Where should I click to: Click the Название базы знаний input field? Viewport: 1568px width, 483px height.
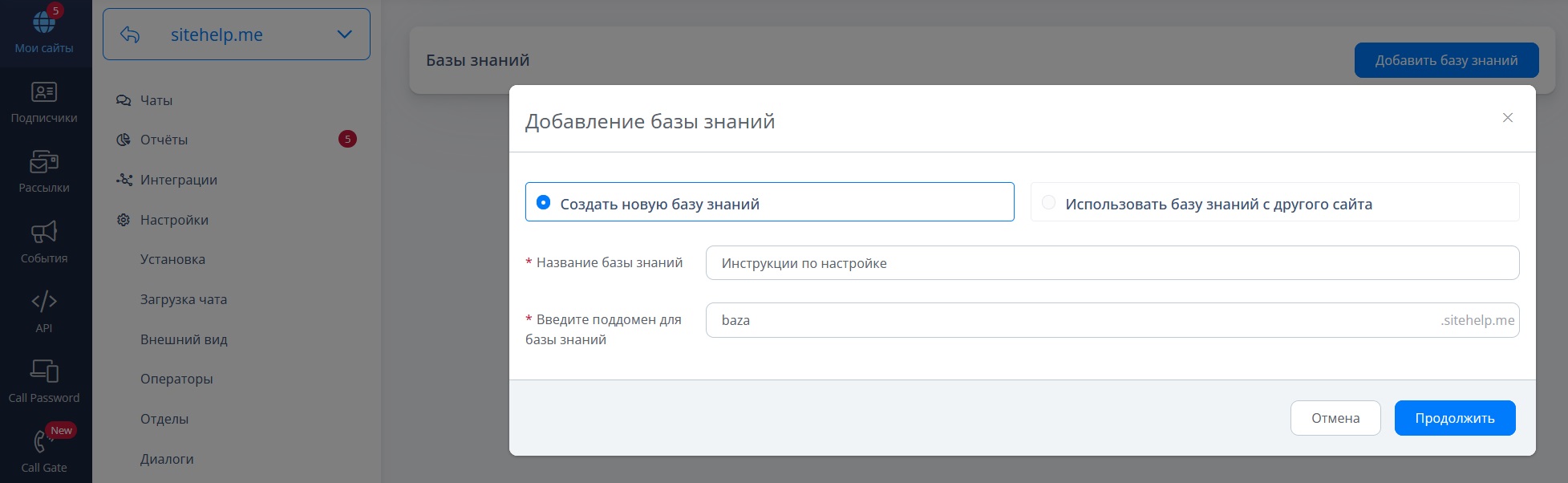coord(1112,263)
